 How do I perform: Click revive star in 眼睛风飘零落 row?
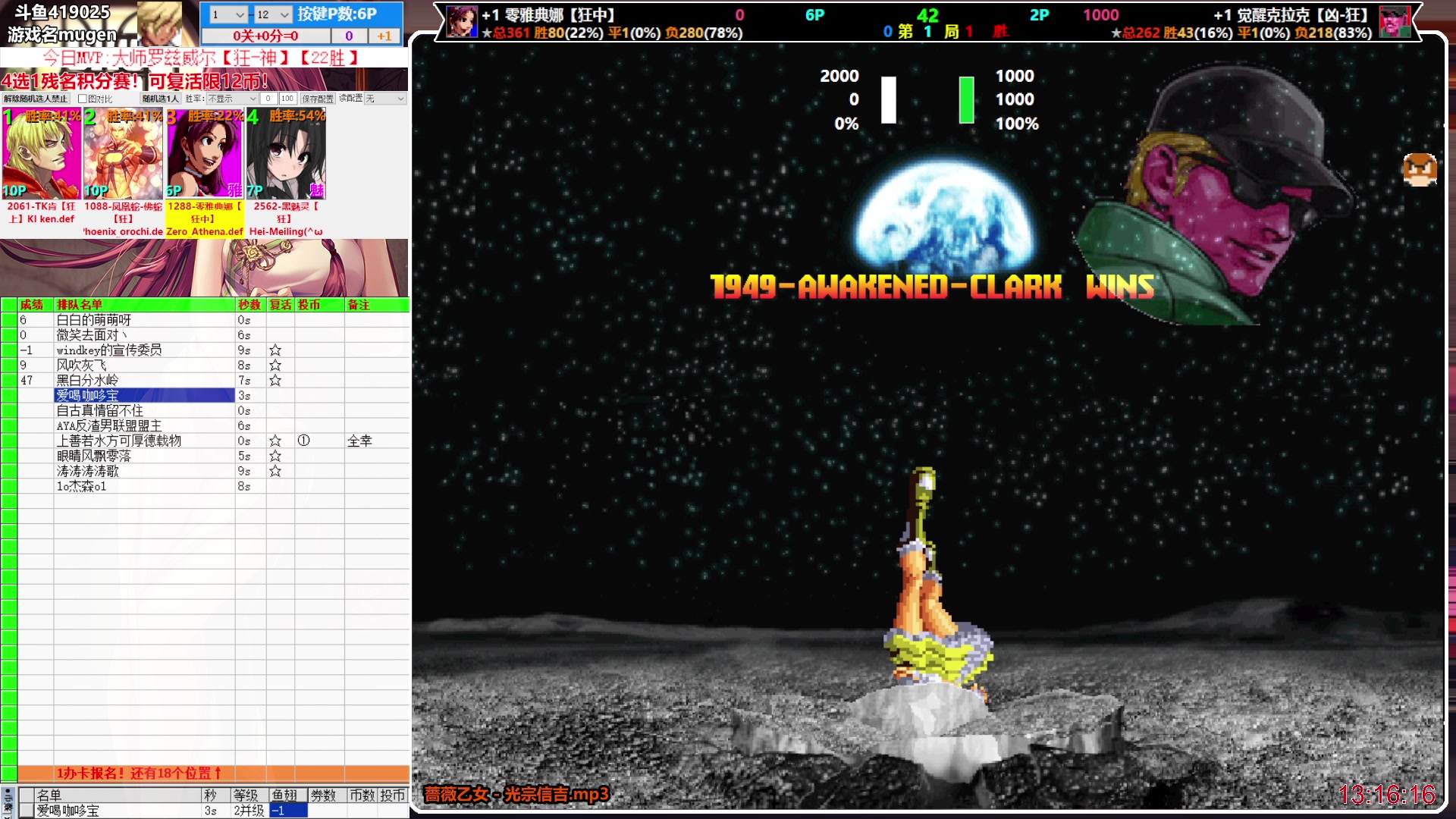point(275,457)
